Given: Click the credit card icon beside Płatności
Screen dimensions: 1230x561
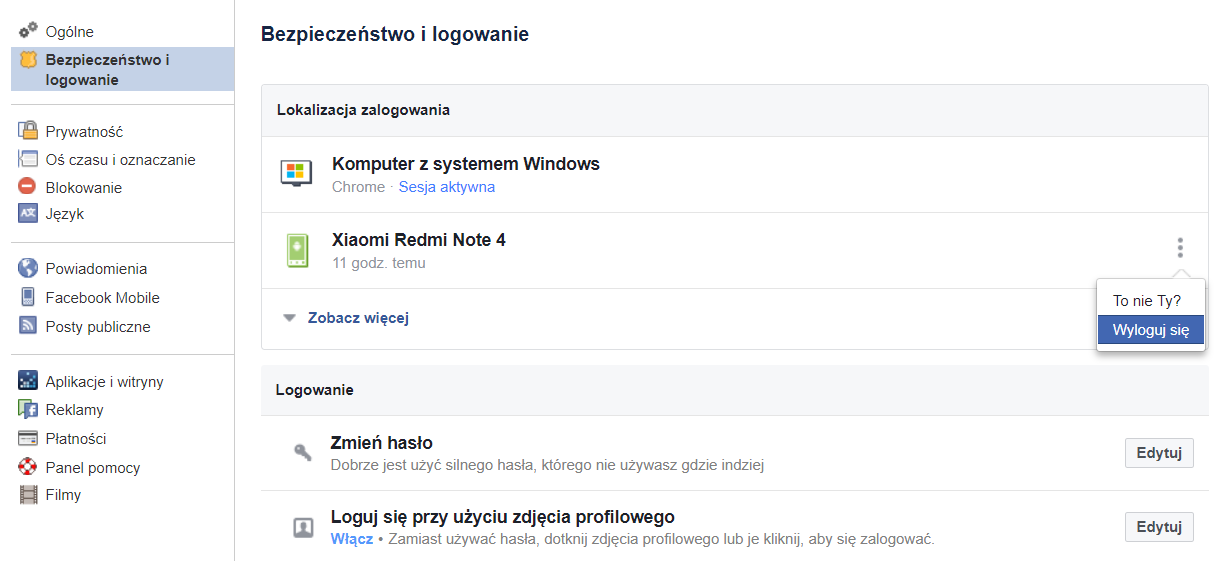Looking at the screenshot, I should click(28, 438).
